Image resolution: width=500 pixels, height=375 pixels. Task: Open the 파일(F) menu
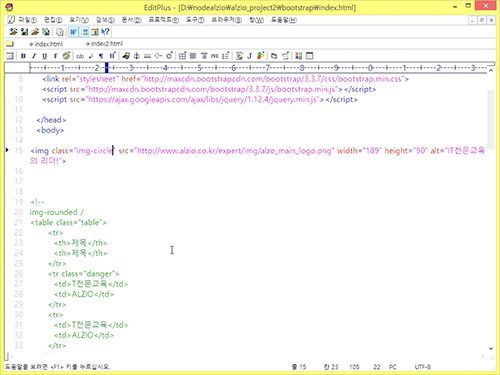[x=27, y=20]
